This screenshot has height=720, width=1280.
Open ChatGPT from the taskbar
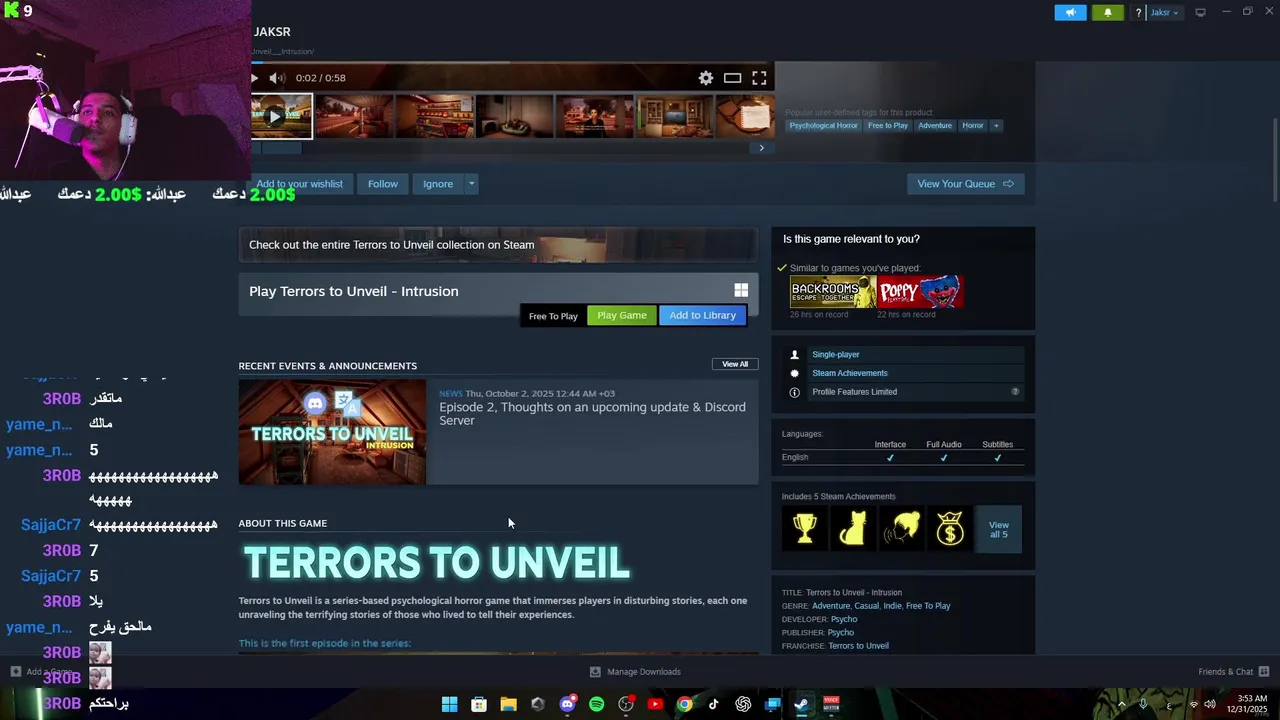(x=743, y=704)
